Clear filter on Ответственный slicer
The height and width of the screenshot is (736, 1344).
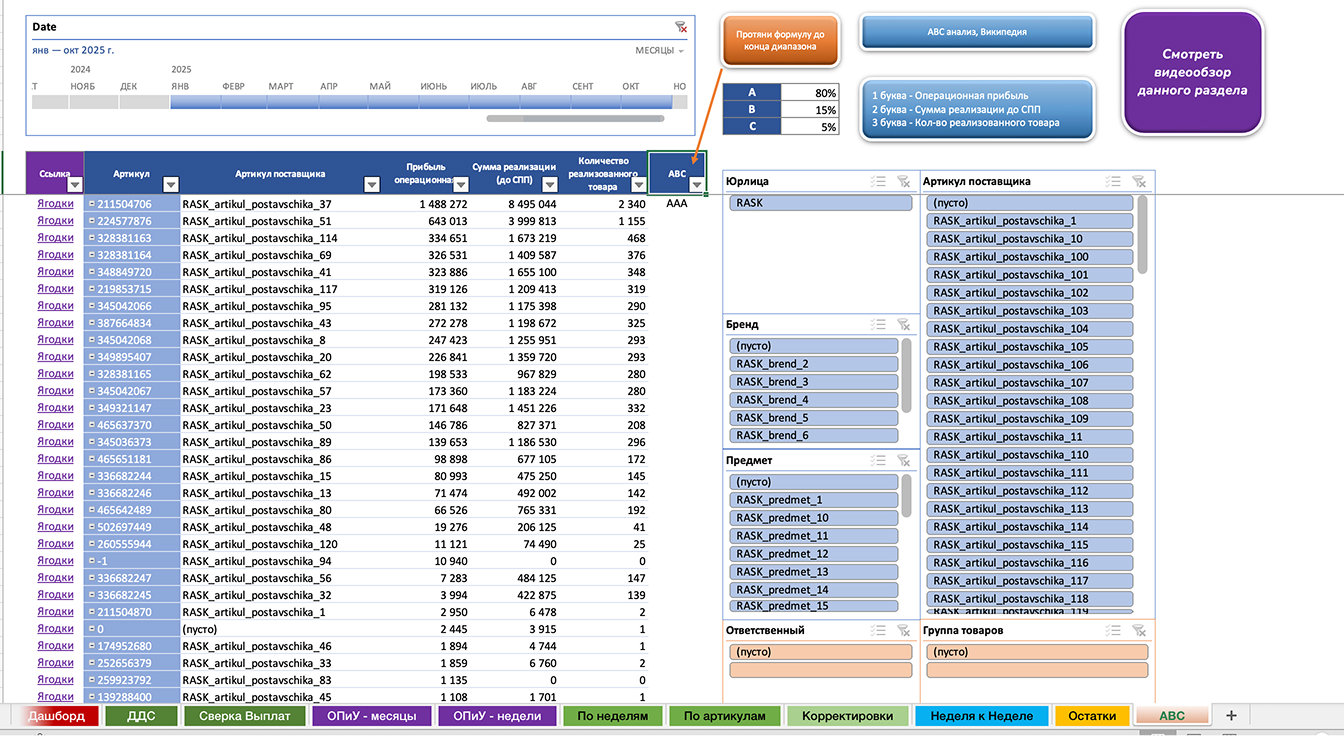903,631
